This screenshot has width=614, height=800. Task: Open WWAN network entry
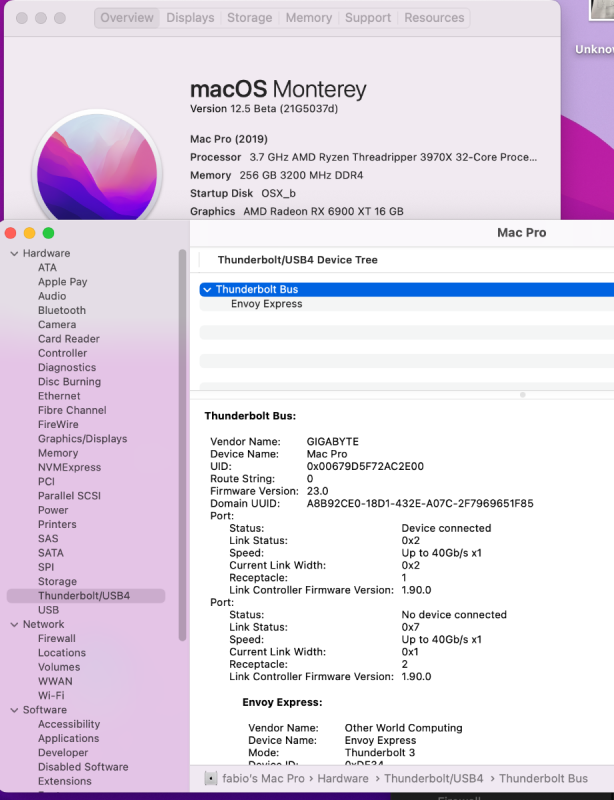(55, 682)
